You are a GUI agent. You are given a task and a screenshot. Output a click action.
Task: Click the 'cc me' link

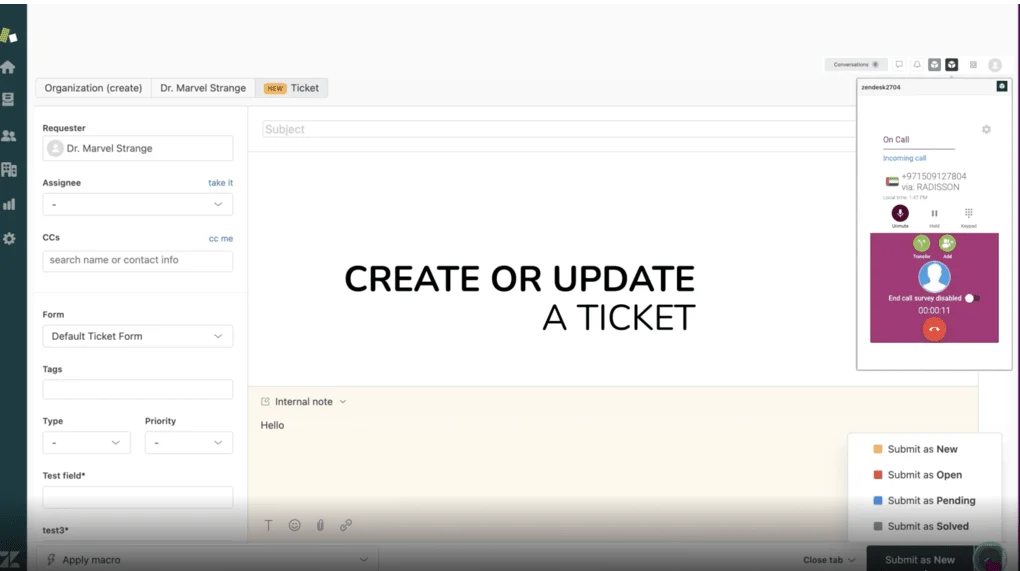[x=220, y=238]
